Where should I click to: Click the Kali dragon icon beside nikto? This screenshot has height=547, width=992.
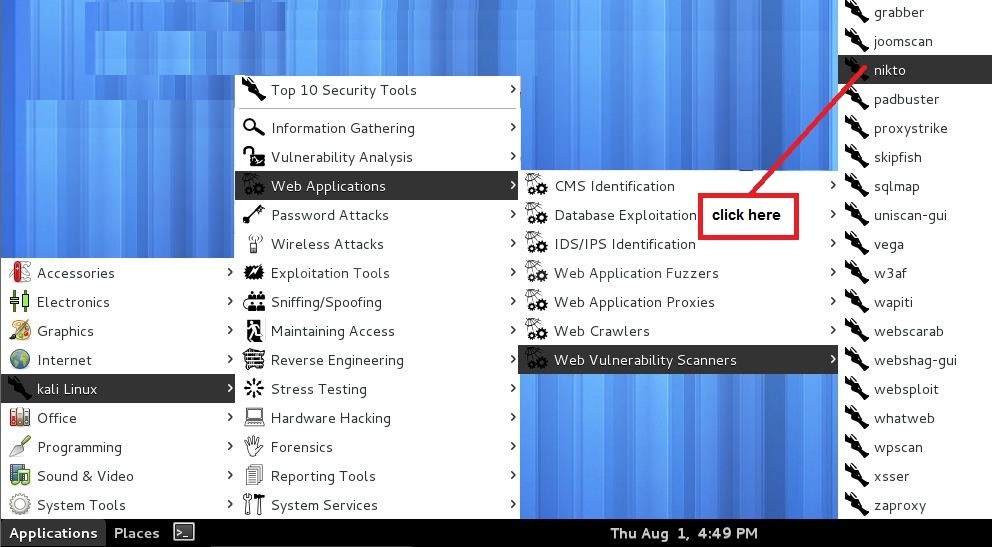[x=856, y=70]
